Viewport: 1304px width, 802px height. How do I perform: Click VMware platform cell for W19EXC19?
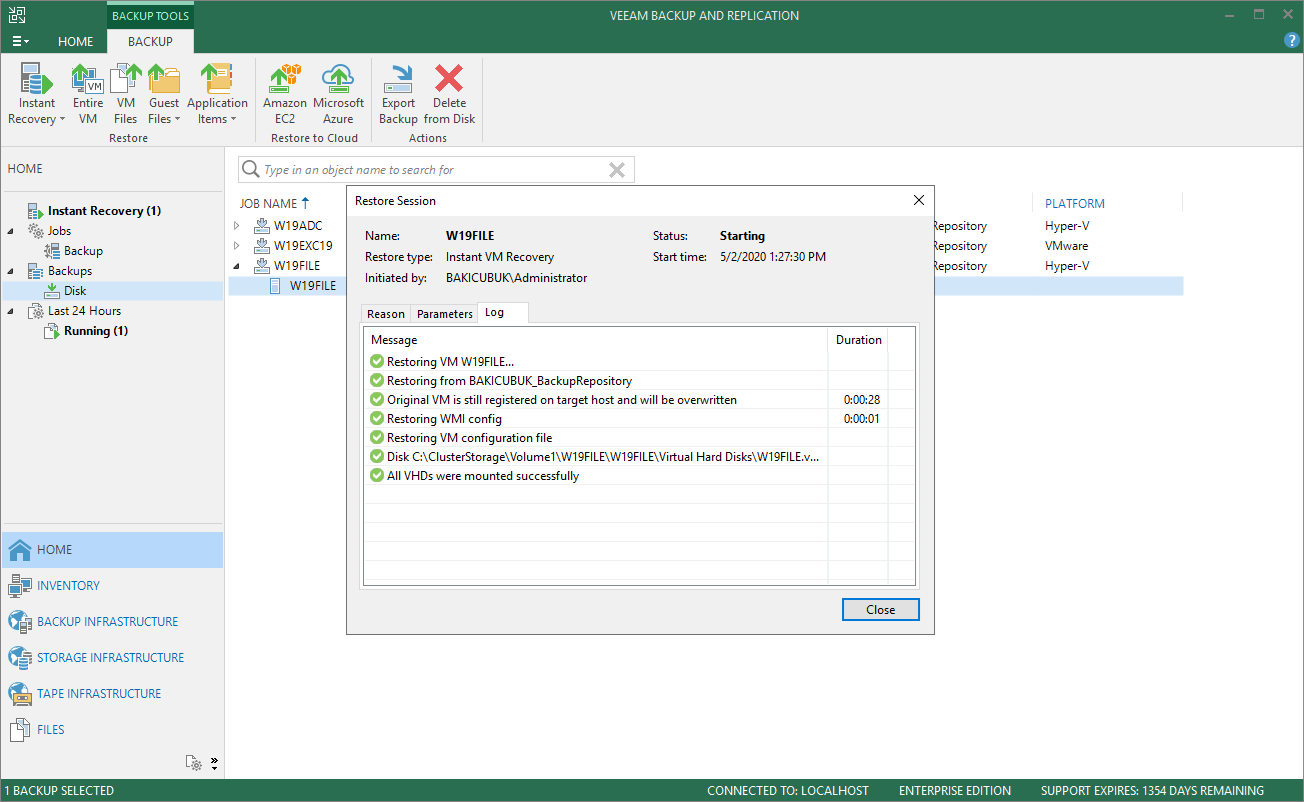pyautogui.click(x=1067, y=246)
